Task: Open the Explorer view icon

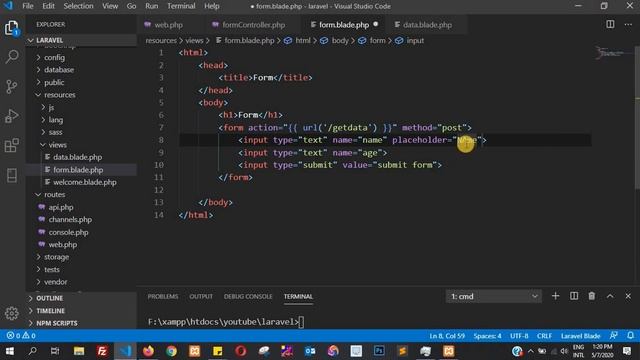Action: pos(12,28)
